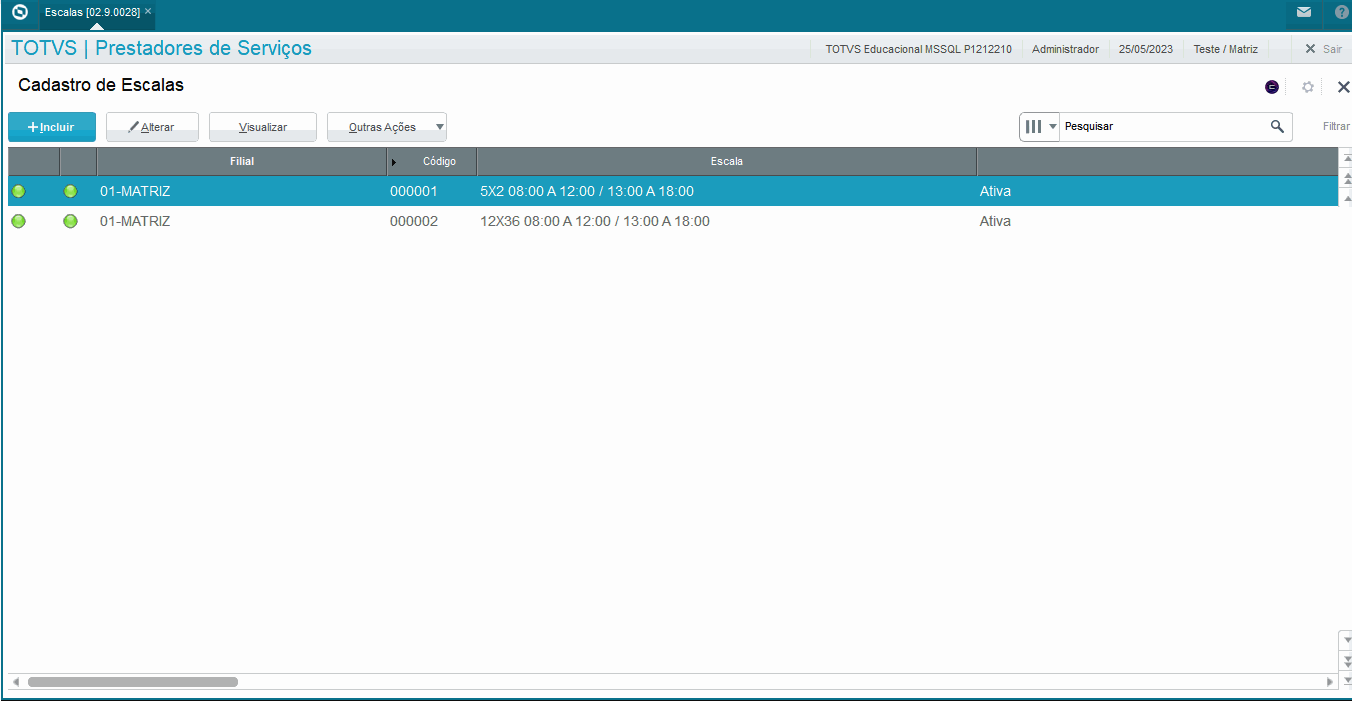Click the TOTVS logo icon in top bar

point(19,13)
